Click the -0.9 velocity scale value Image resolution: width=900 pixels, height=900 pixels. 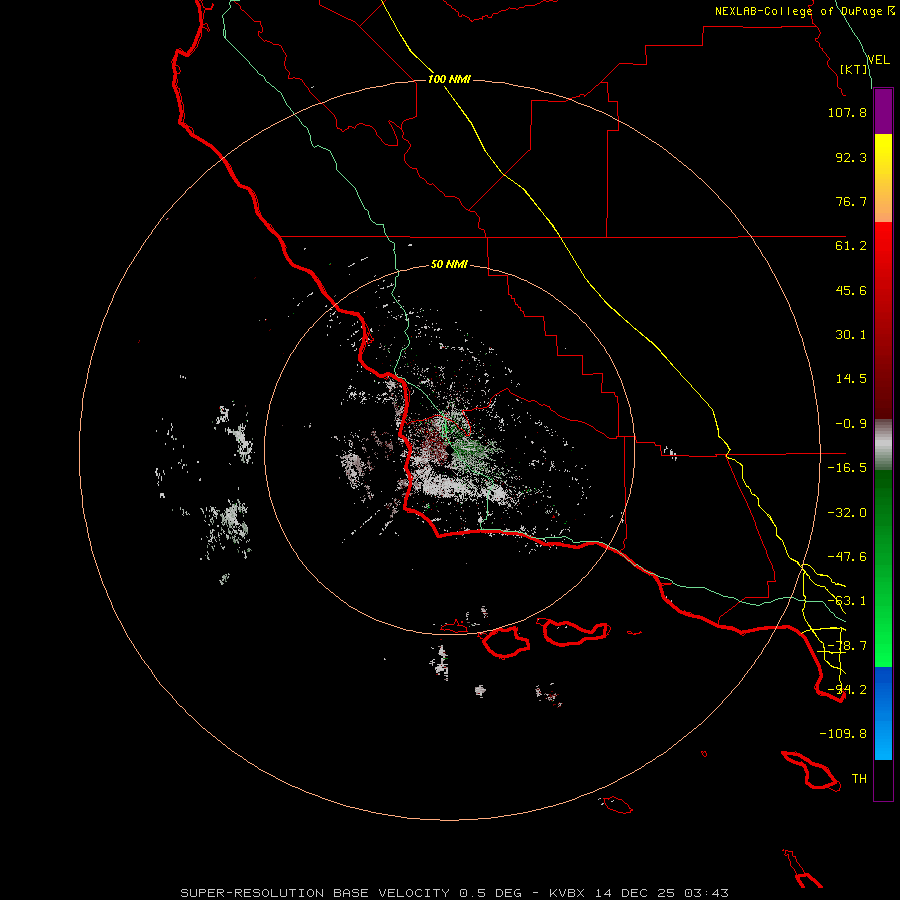click(x=851, y=424)
